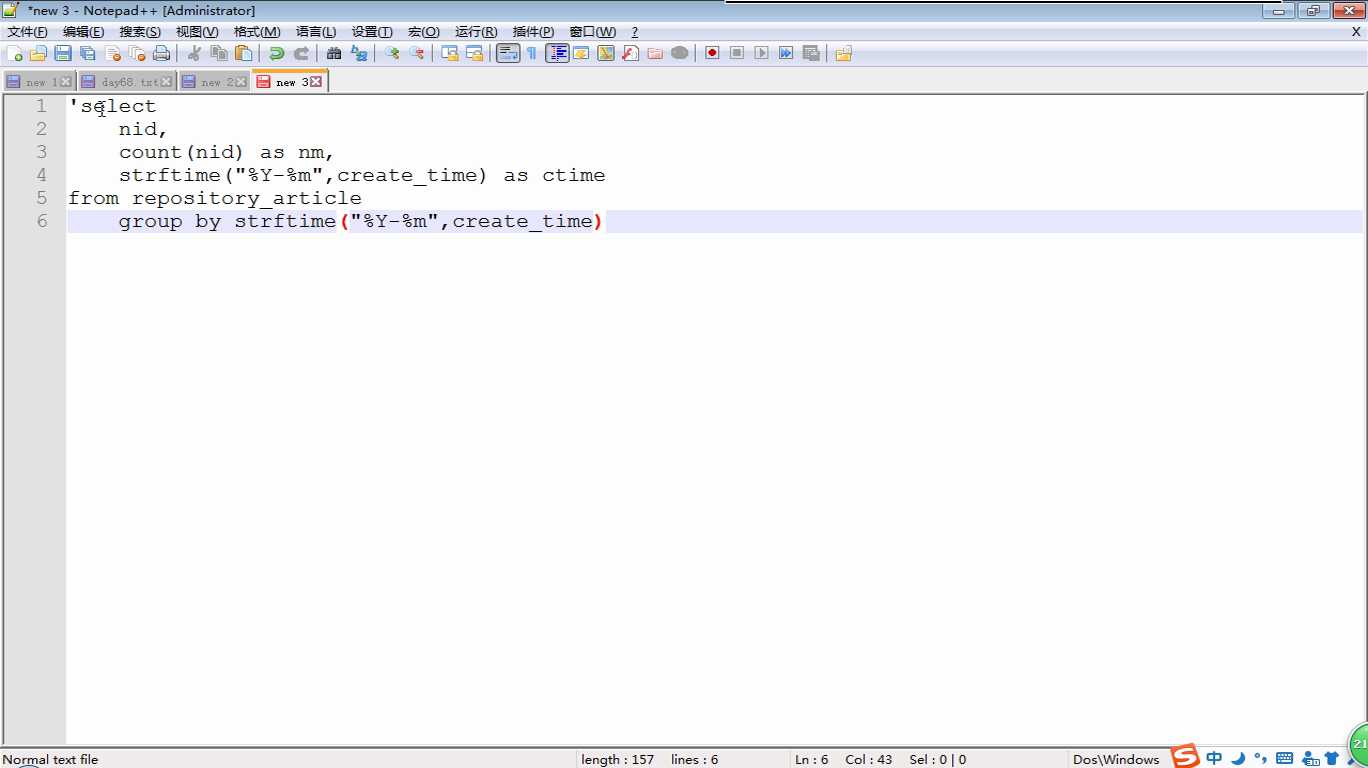Save the current file with the floppy icon
This screenshot has height=768, width=1368.
(63, 53)
